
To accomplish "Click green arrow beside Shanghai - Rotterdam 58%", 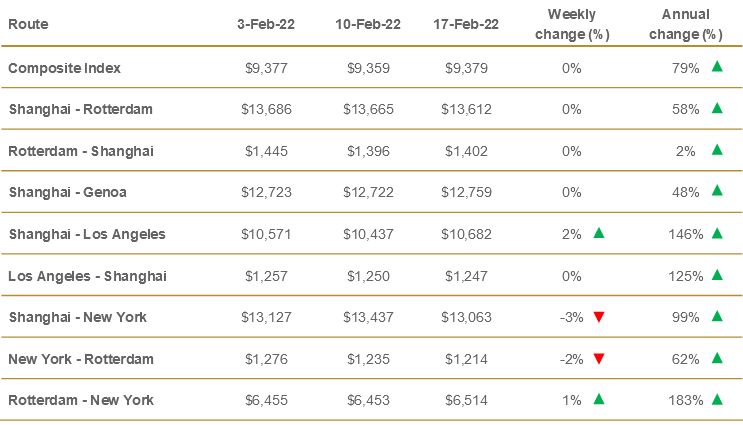I will click(x=716, y=108).
